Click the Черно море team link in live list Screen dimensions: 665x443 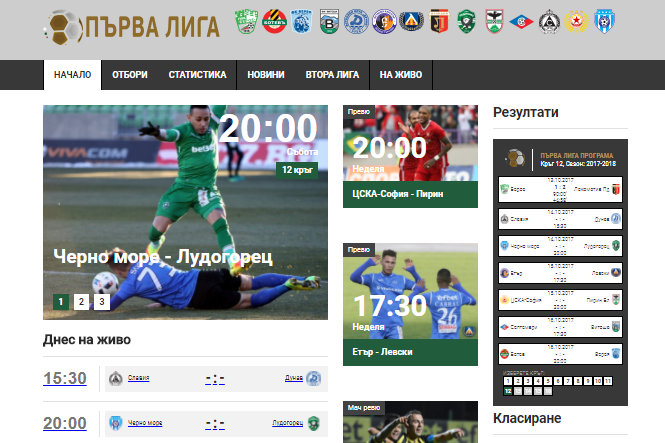click(x=145, y=423)
